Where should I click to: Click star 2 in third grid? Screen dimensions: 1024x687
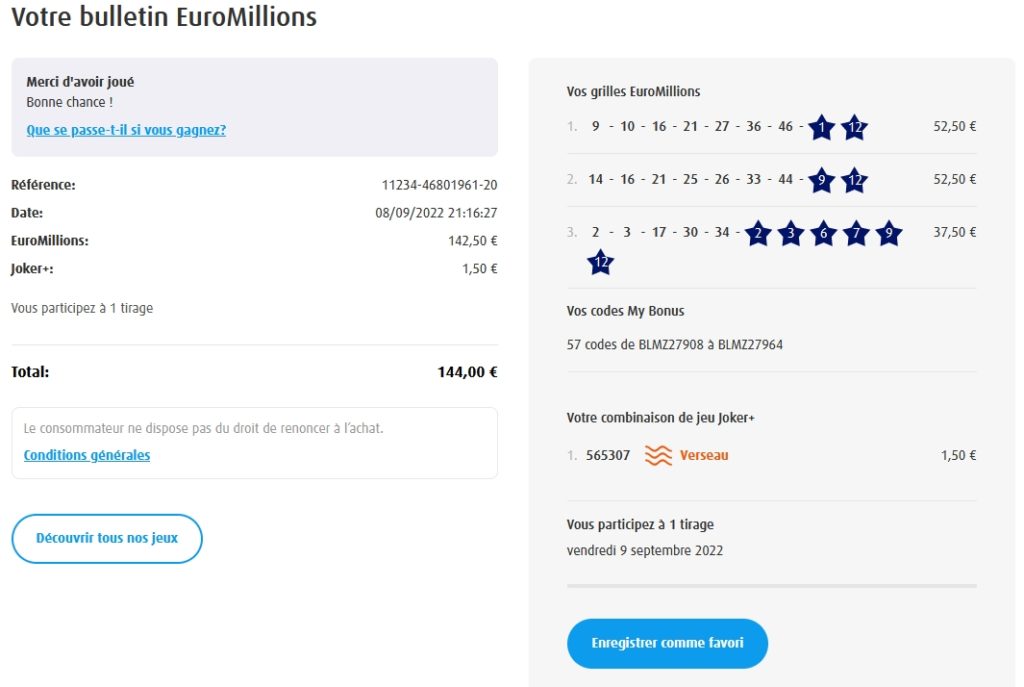757,234
